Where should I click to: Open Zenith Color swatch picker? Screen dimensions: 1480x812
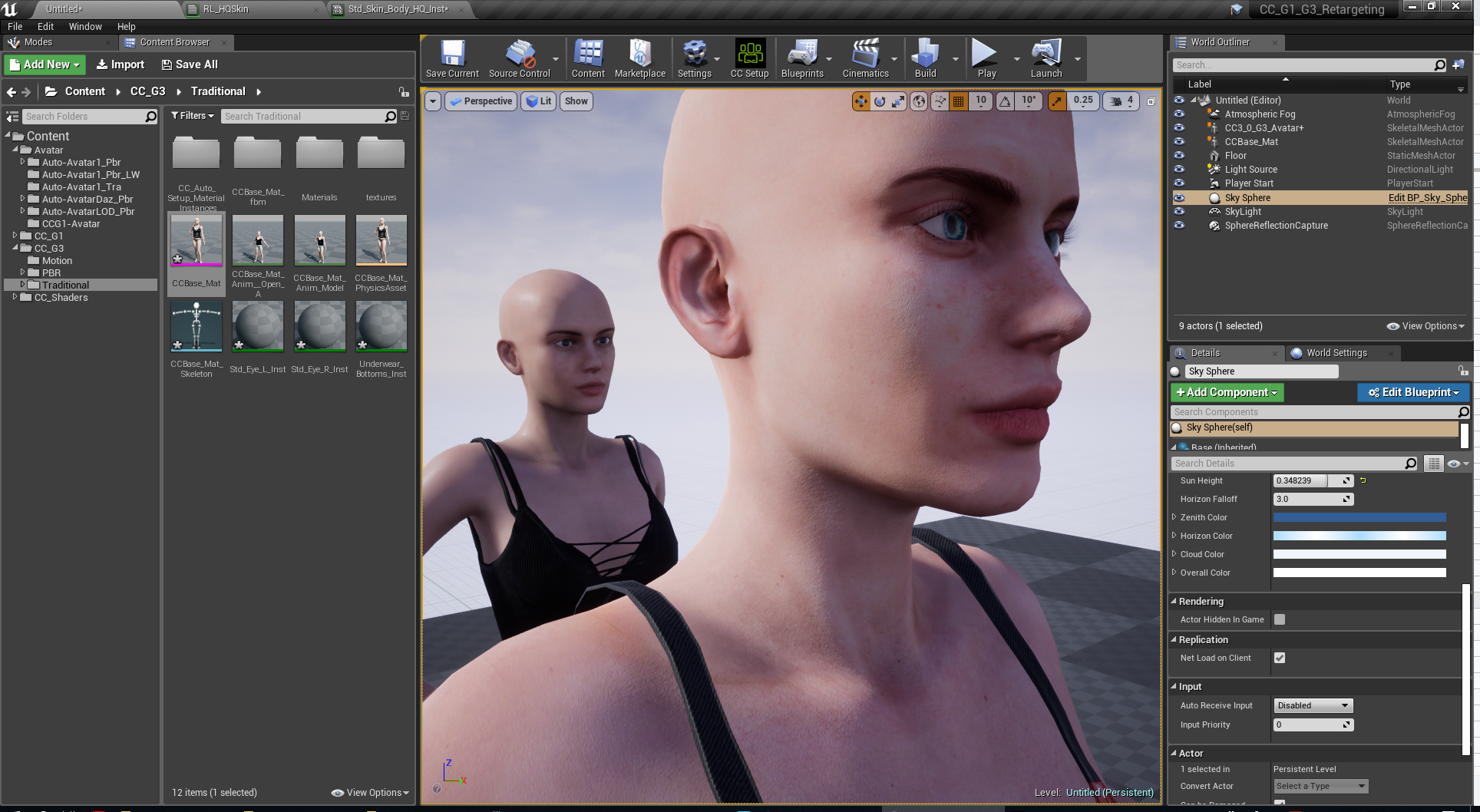pyautogui.click(x=1359, y=517)
